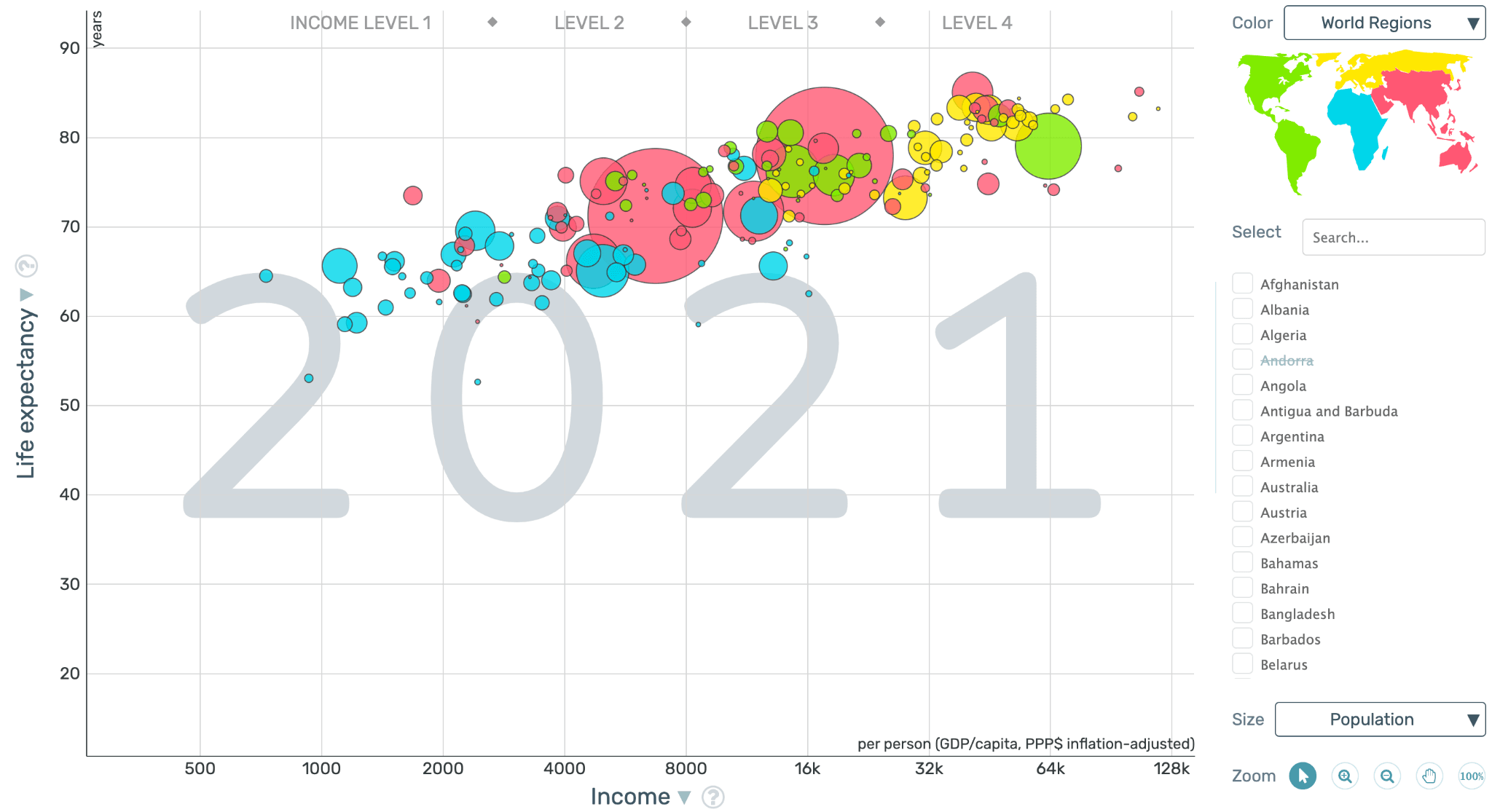Select the zoom out magnifier tool
The width and height of the screenshot is (1492, 812).
point(1387,776)
